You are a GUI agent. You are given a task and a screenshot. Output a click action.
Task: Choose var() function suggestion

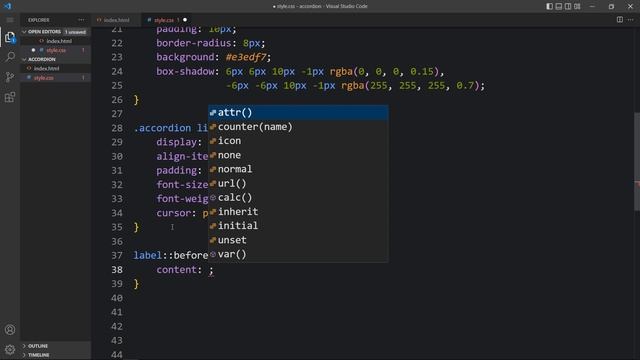pos(298,254)
